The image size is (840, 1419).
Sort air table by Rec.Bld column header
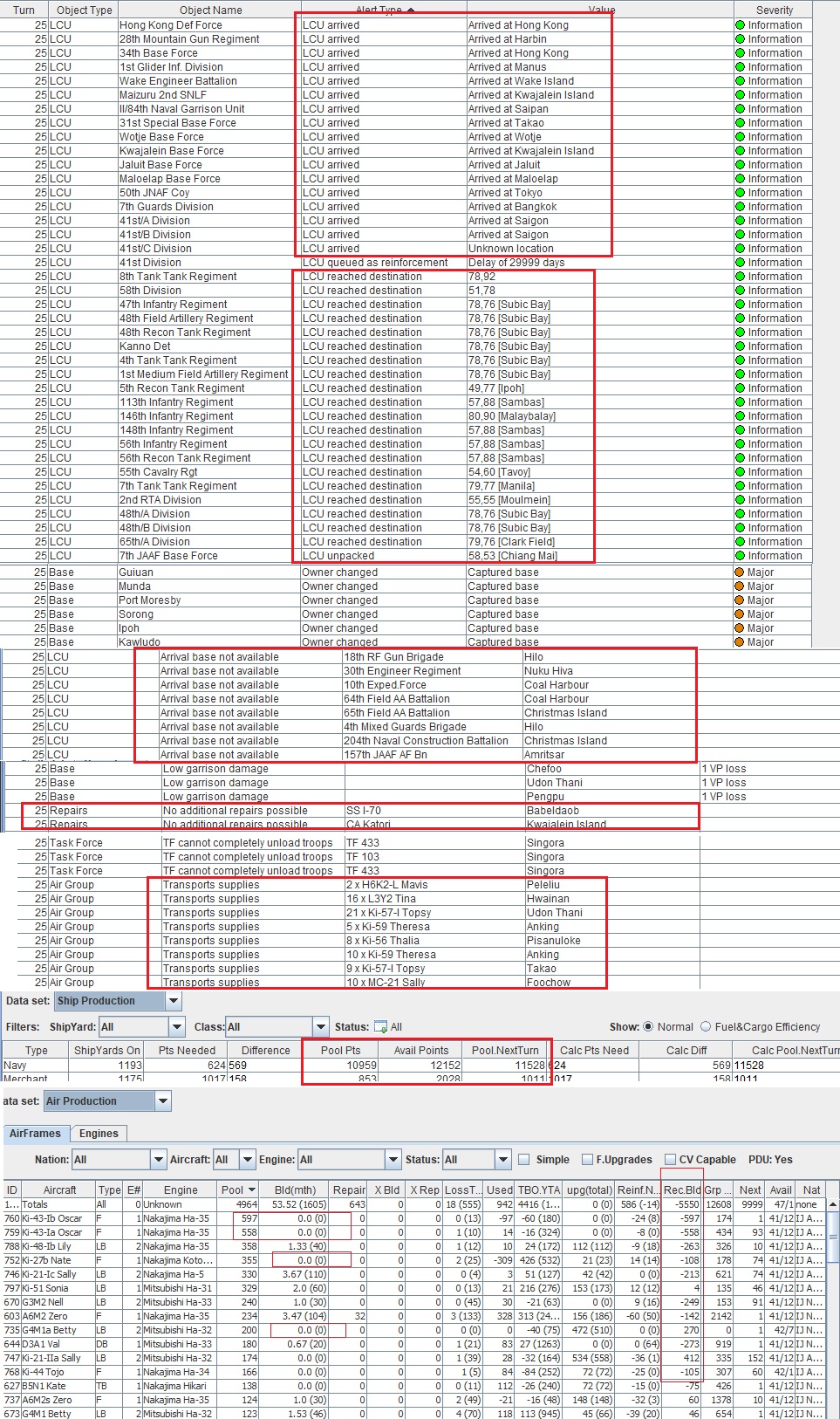(681, 1190)
